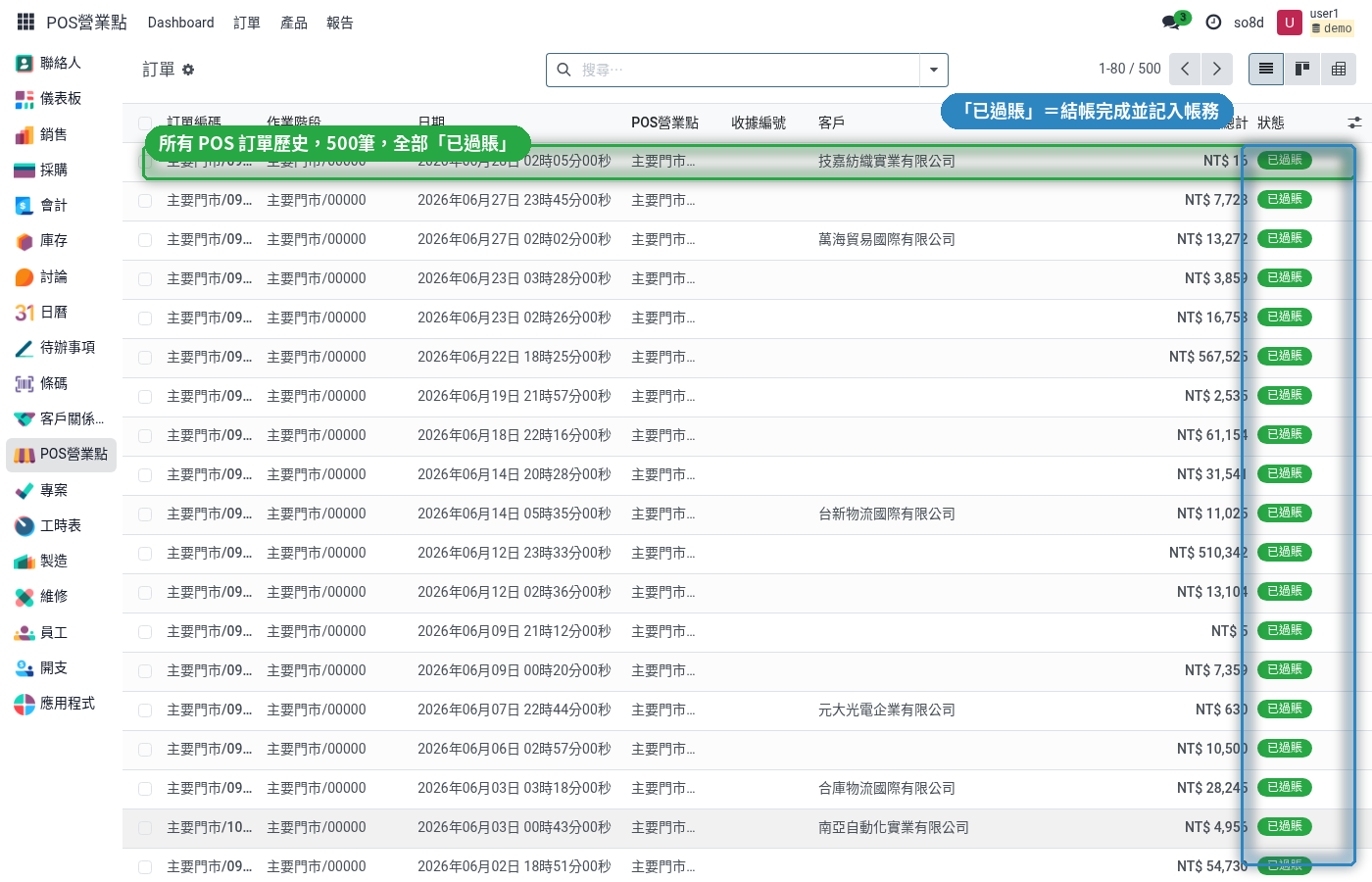The width and height of the screenshot is (1372, 882).
Task: Click NT$ 28,245 total cell
Action: (x=1212, y=788)
